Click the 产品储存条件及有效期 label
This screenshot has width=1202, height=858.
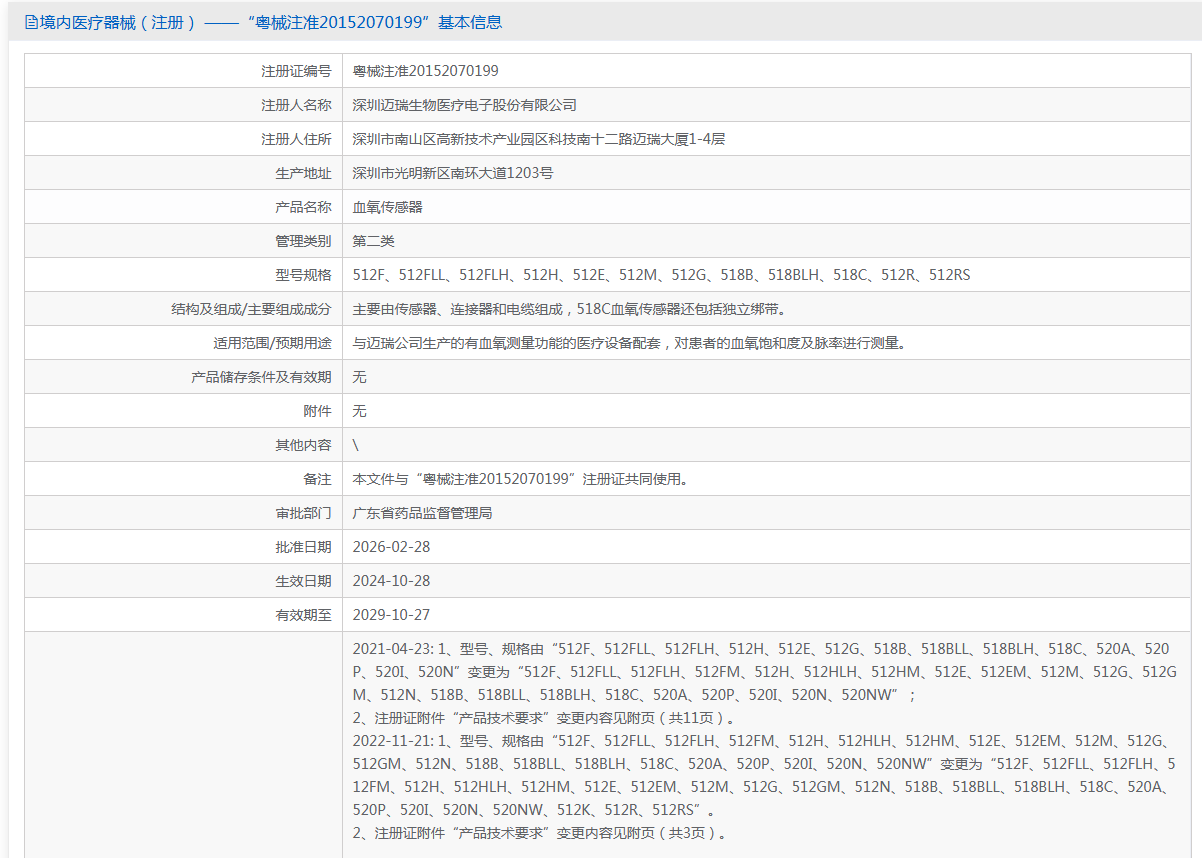(x=261, y=377)
